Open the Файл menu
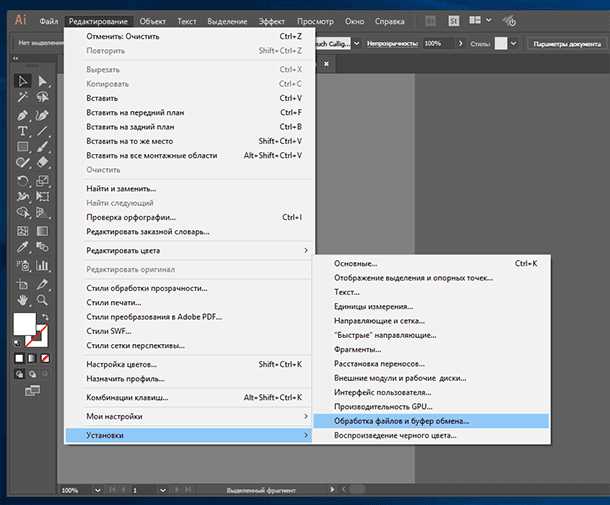 pos(49,21)
